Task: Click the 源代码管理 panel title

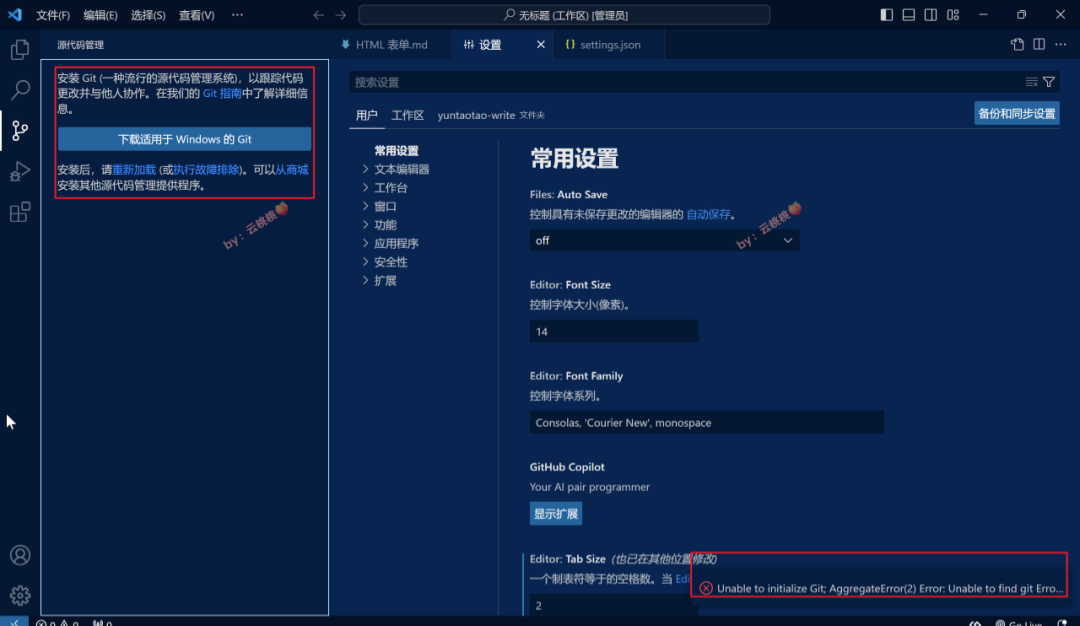Action: pyautogui.click(x=81, y=45)
